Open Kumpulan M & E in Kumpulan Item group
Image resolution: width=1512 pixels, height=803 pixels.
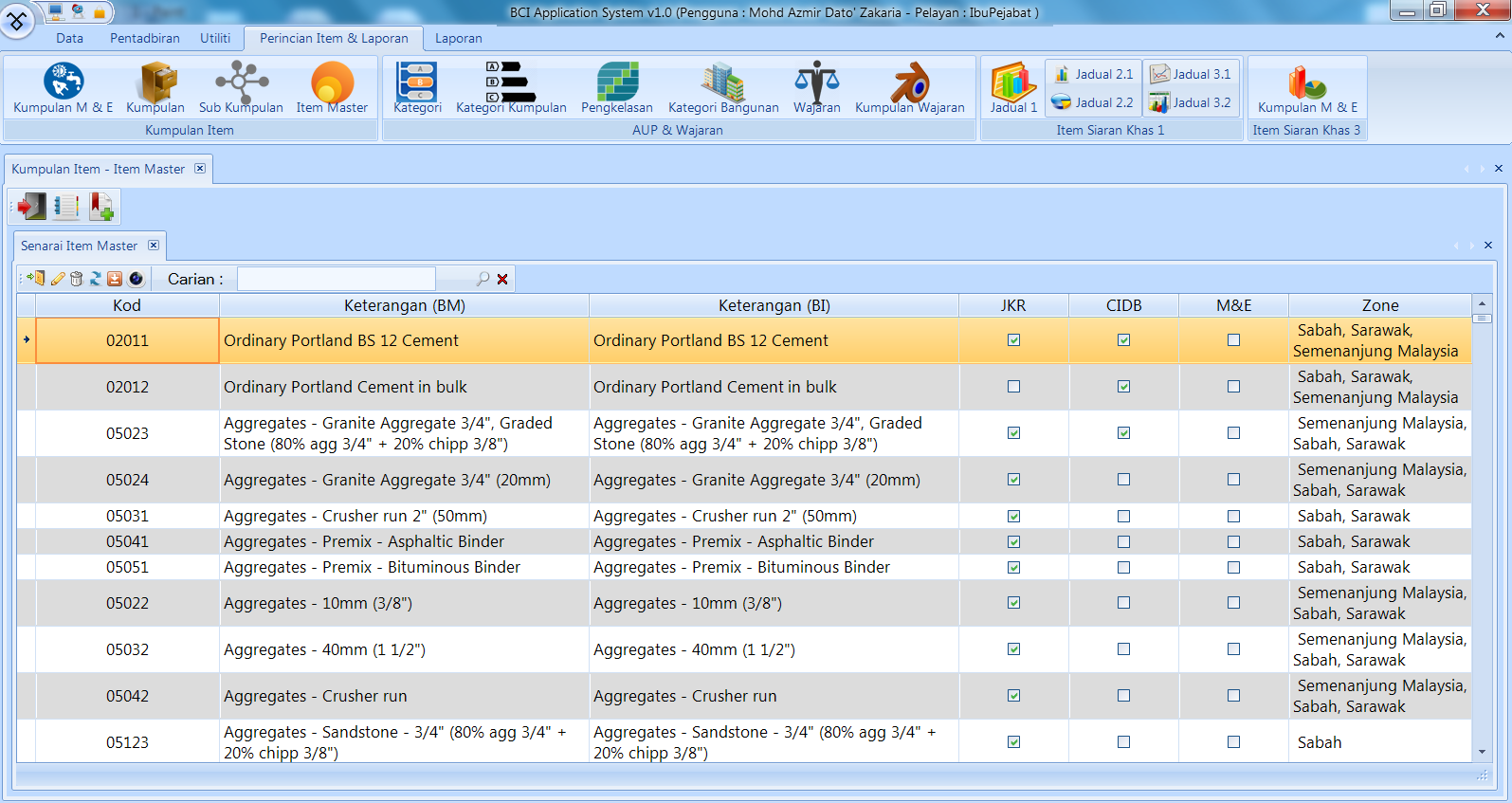64,88
